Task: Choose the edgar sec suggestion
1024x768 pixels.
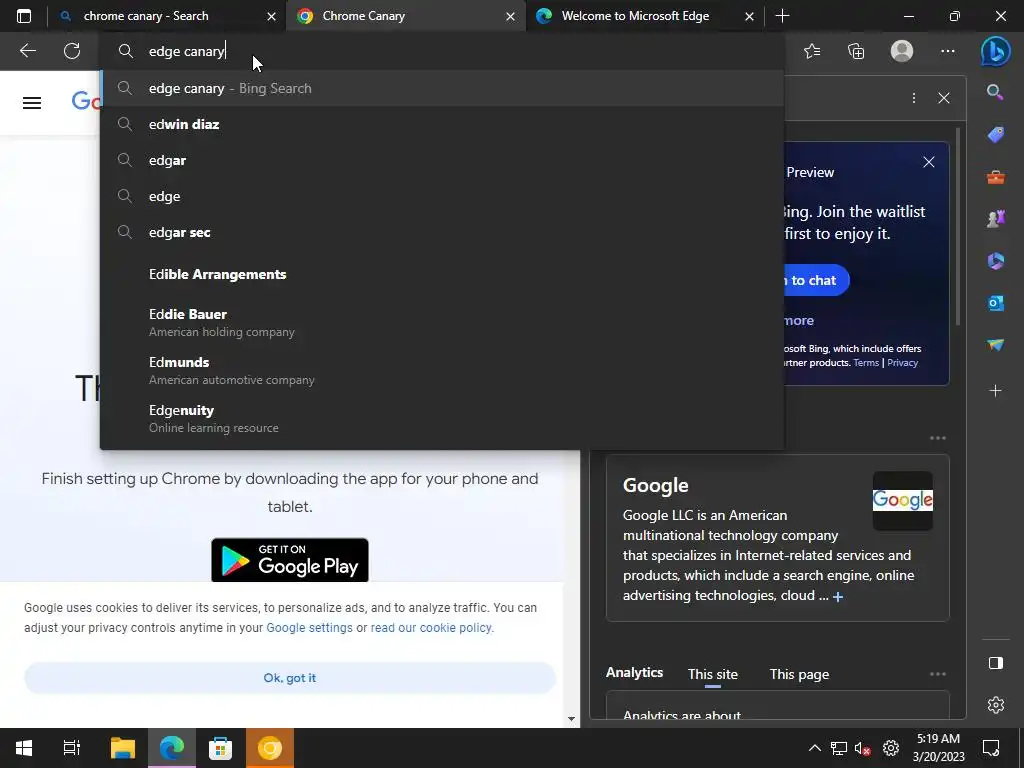Action: [442, 232]
